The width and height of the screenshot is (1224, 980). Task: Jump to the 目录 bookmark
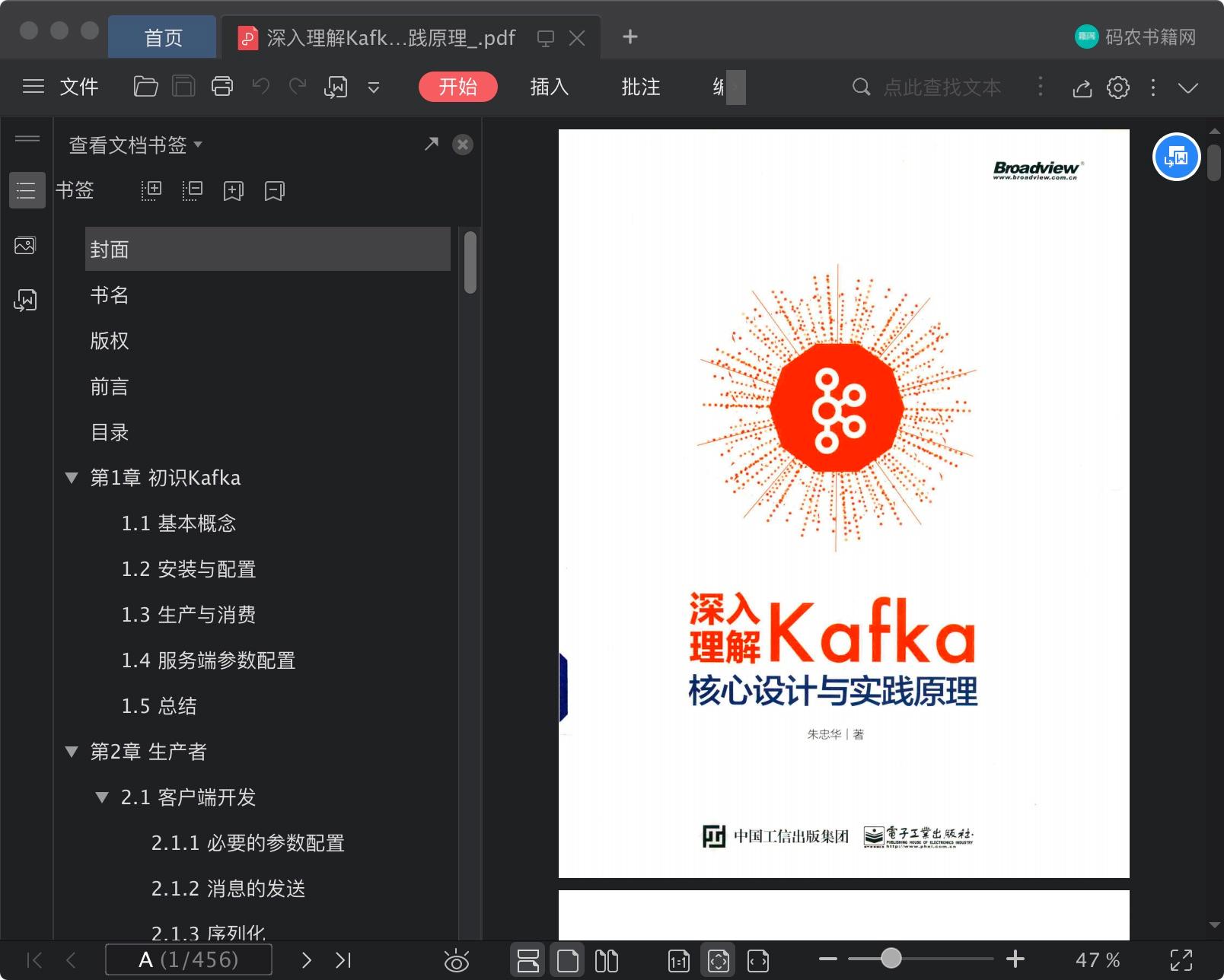110,432
